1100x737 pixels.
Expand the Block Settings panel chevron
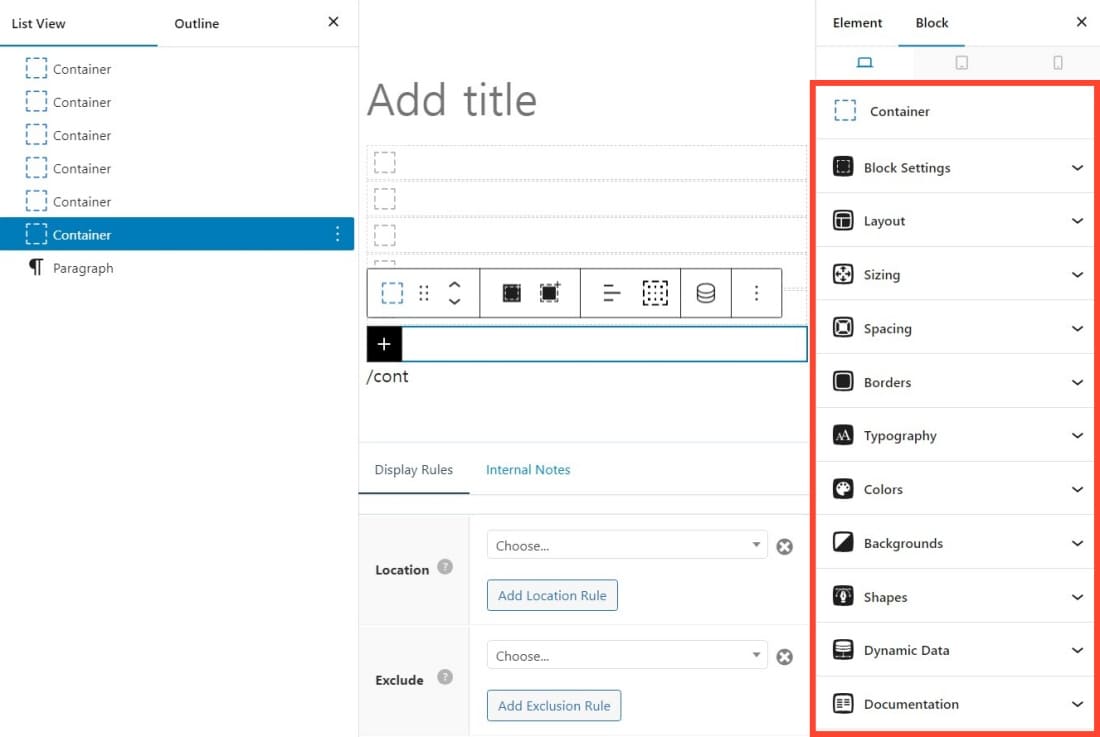coord(1077,168)
